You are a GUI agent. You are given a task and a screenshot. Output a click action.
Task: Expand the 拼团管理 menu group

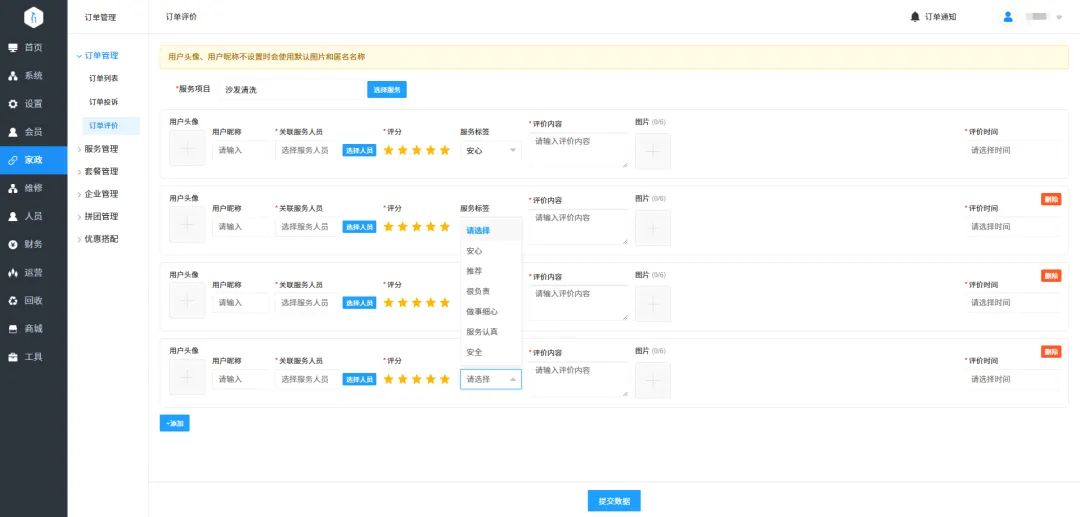tap(97, 216)
